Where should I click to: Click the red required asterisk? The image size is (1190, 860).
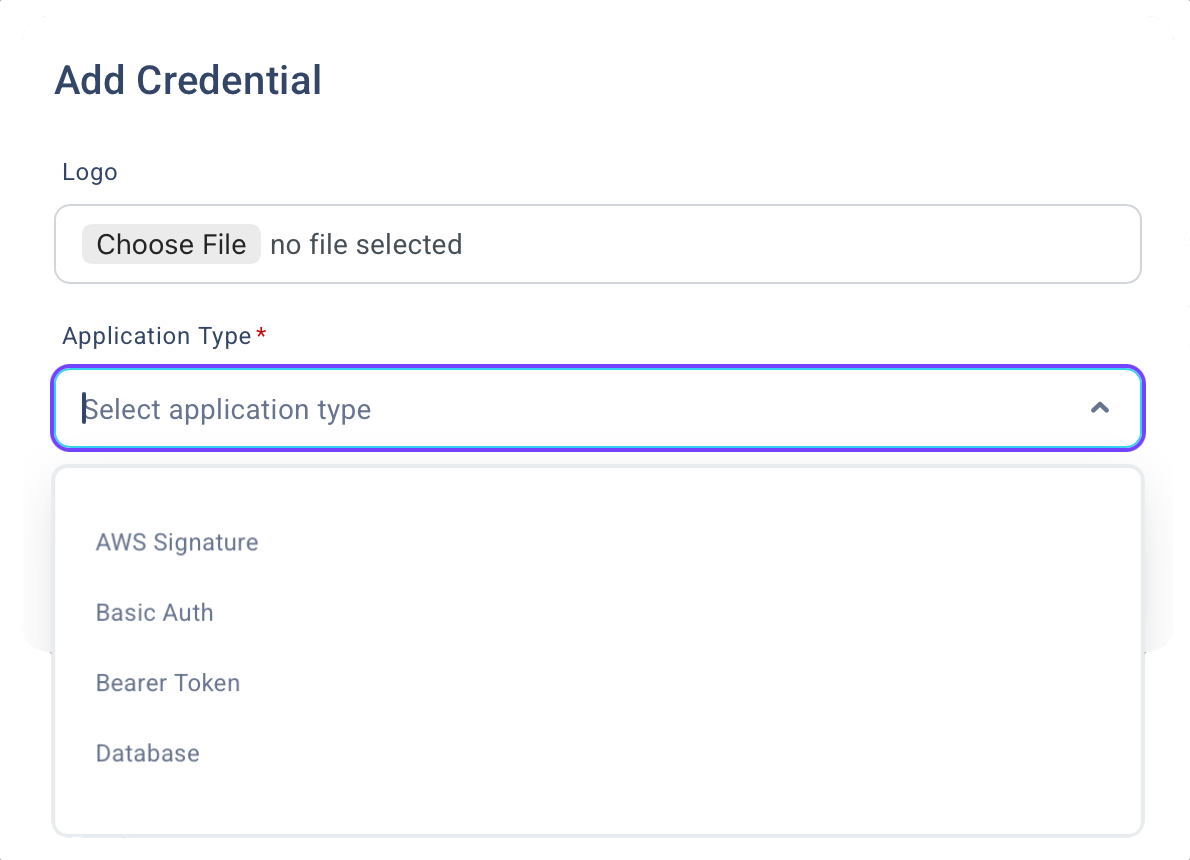pyautogui.click(x=261, y=336)
